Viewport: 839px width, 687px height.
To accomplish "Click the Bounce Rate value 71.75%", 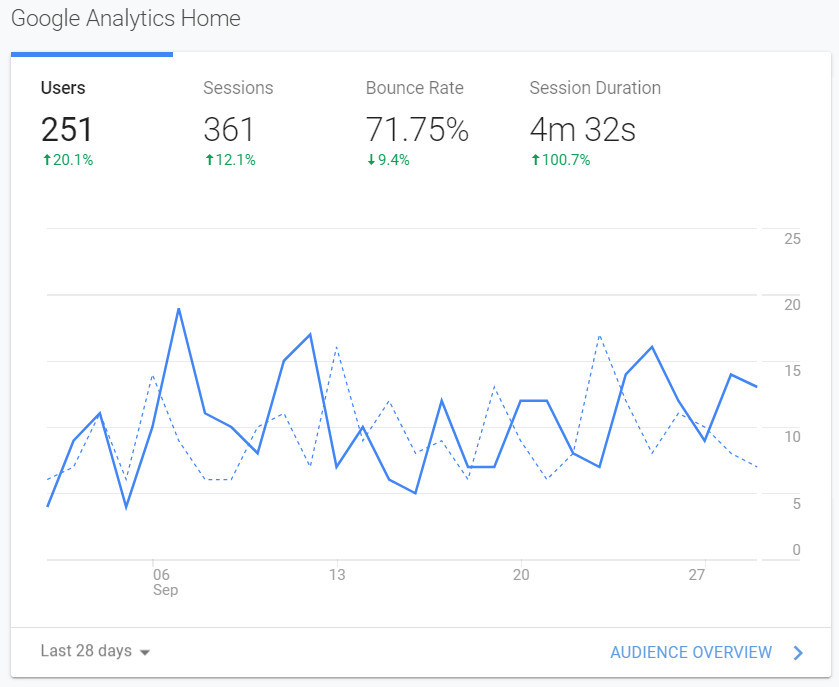I will pyautogui.click(x=417, y=129).
